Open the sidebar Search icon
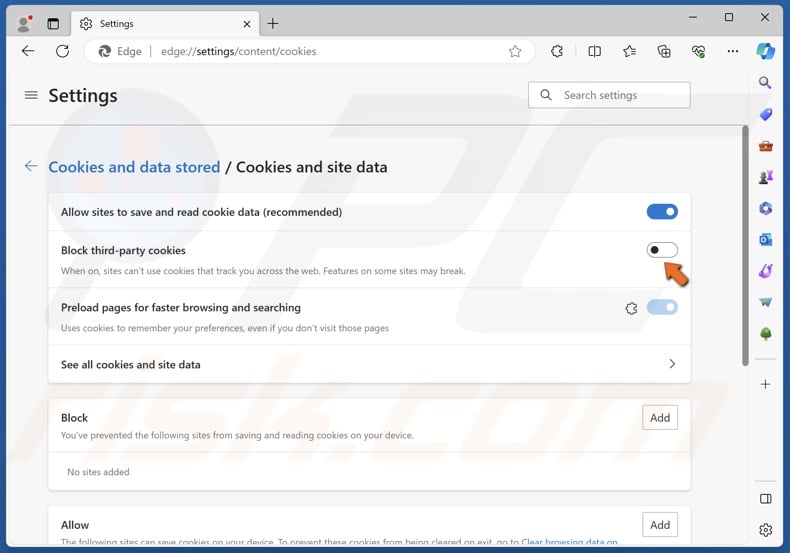790x553 pixels. 765,83
